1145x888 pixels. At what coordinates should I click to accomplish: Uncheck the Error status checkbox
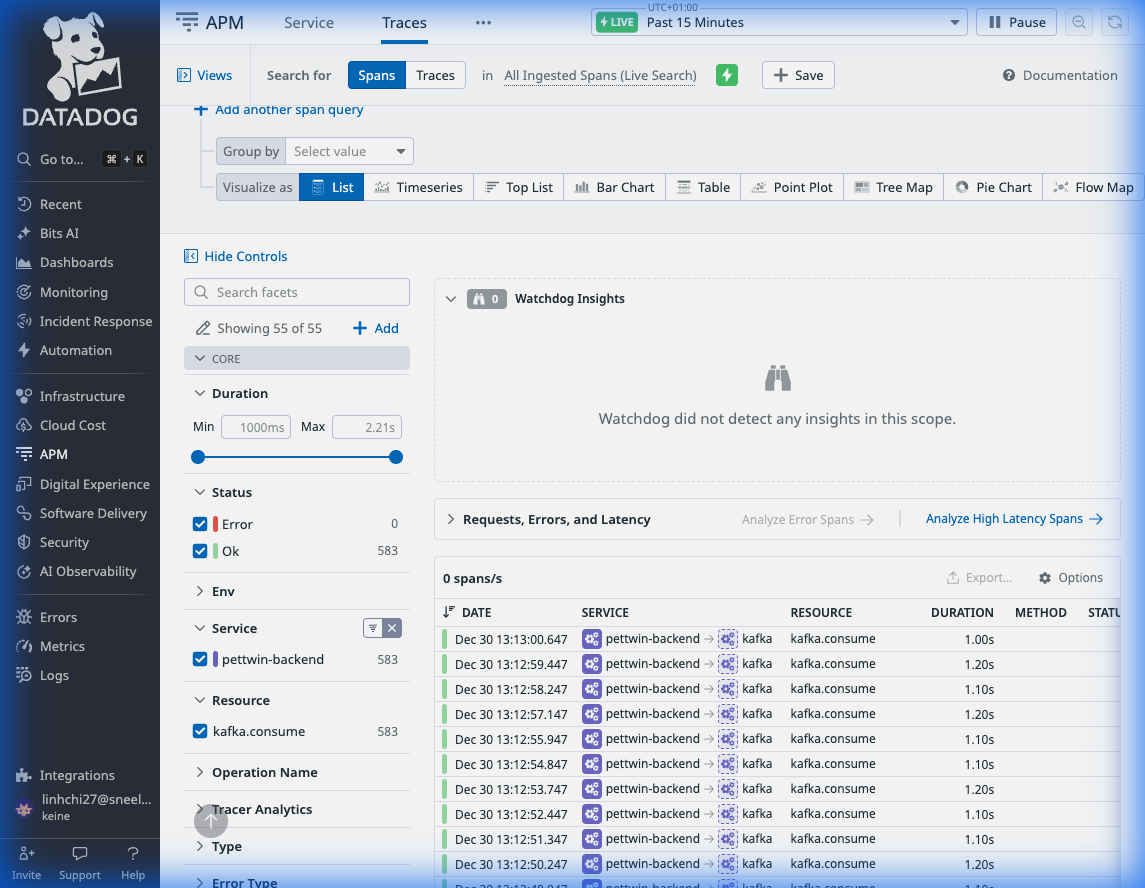pos(200,524)
